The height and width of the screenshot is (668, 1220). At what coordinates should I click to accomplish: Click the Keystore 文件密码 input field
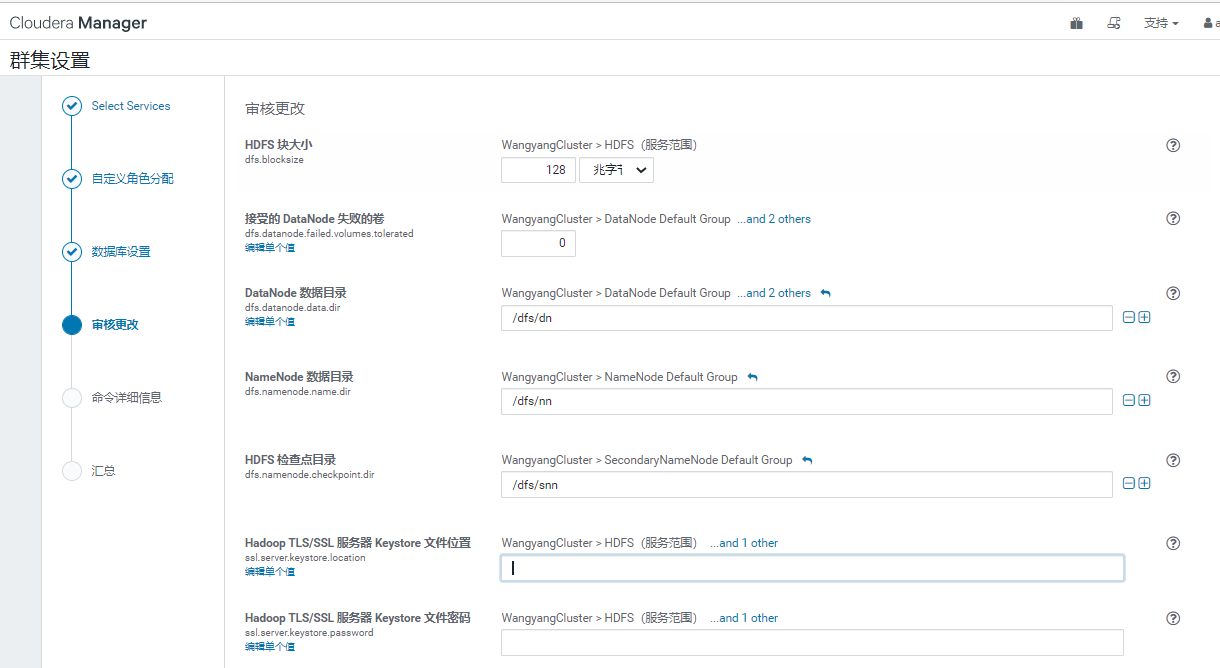point(812,643)
